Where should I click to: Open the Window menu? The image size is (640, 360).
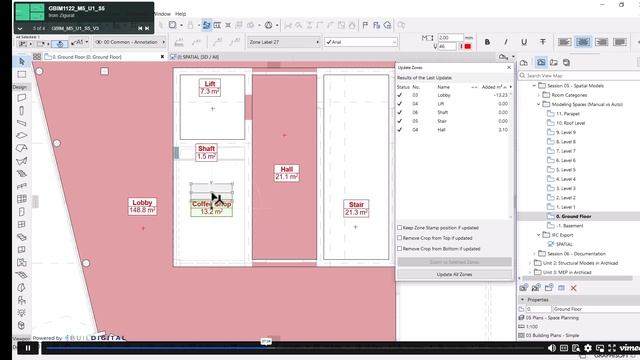pyautogui.click(x=162, y=14)
